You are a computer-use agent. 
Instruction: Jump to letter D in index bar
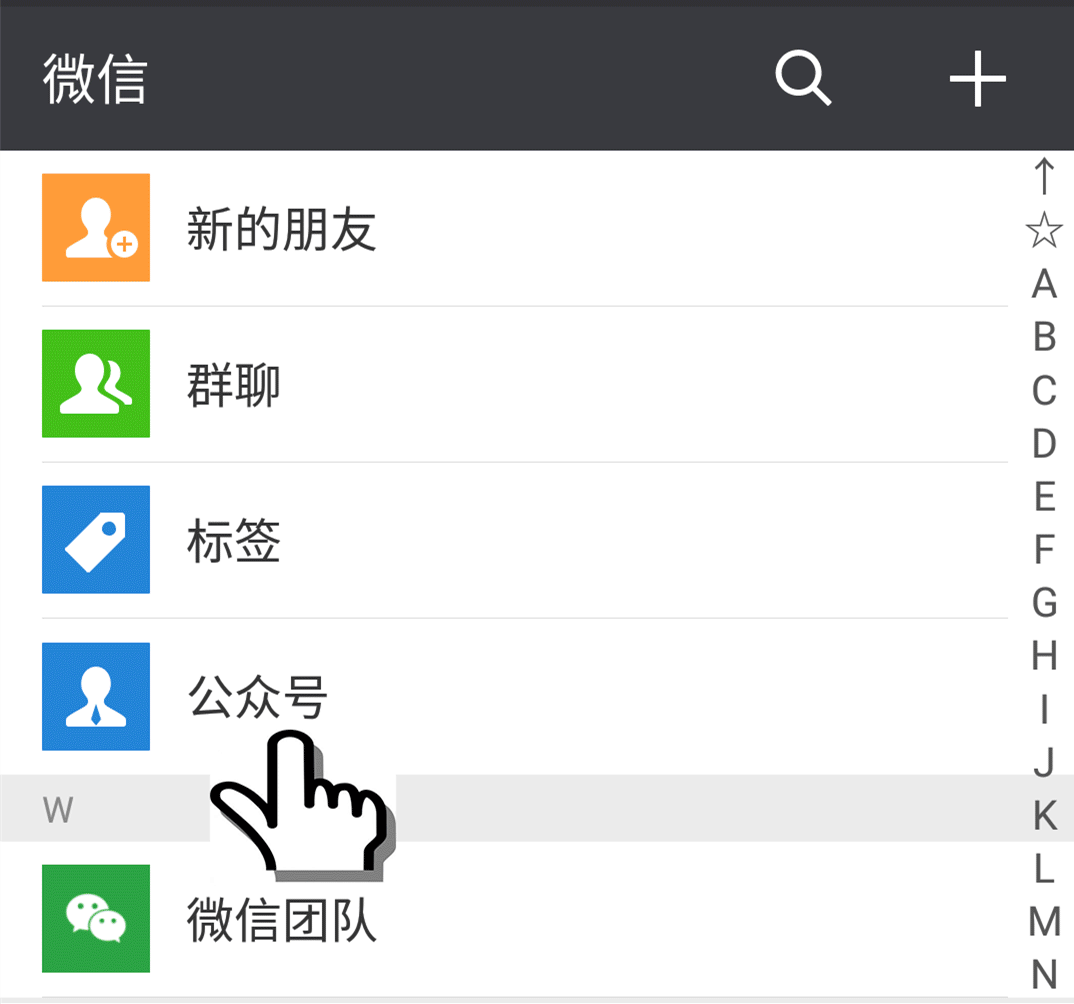pyautogui.click(x=1044, y=444)
